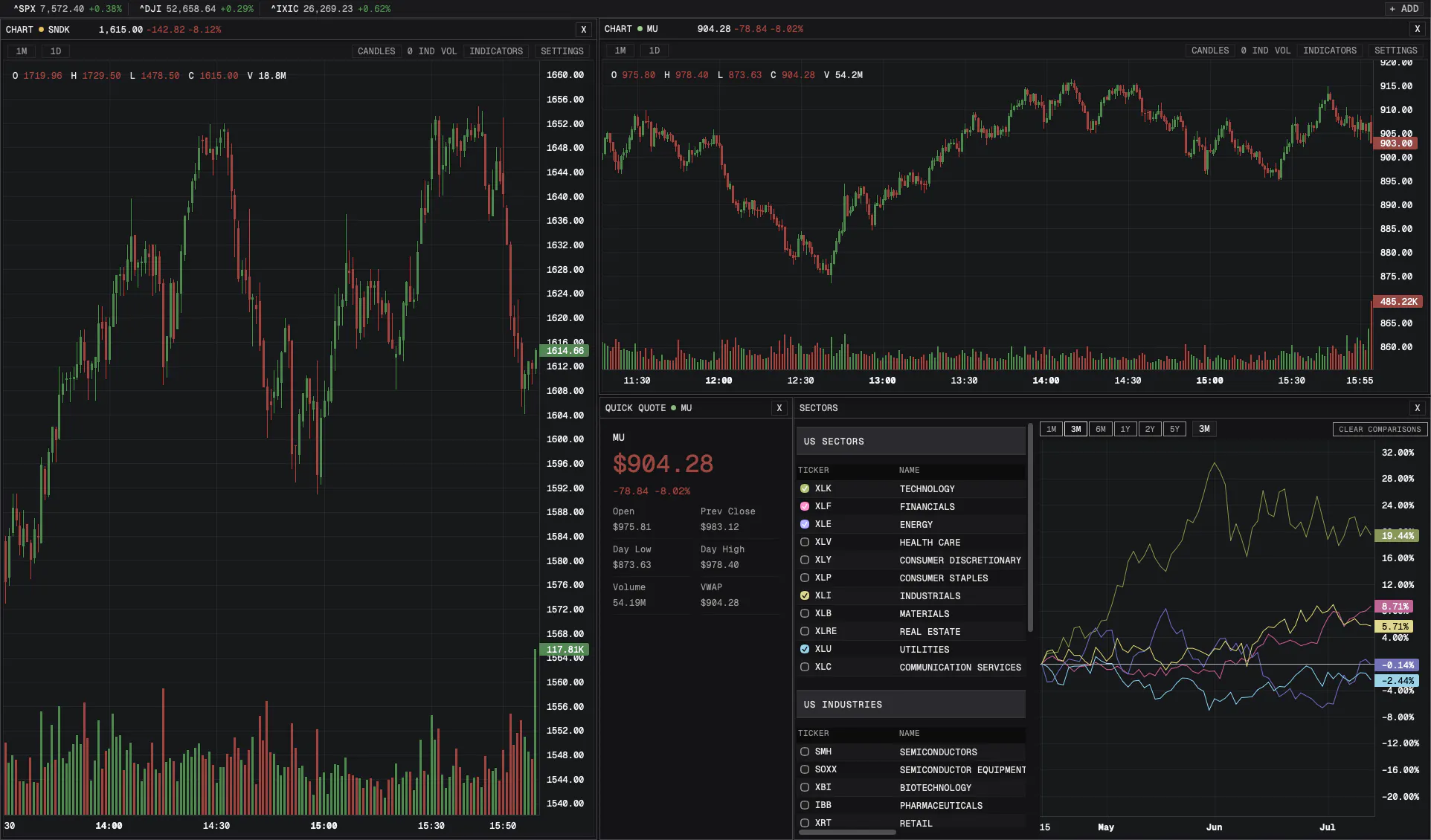
Task: Enable the SMH Semiconductors checkbox
Action: tap(805, 752)
